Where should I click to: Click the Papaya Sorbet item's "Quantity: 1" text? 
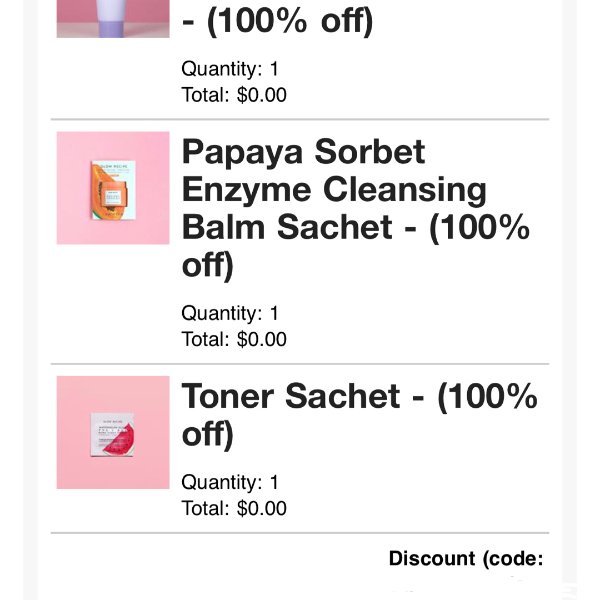click(x=230, y=313)
